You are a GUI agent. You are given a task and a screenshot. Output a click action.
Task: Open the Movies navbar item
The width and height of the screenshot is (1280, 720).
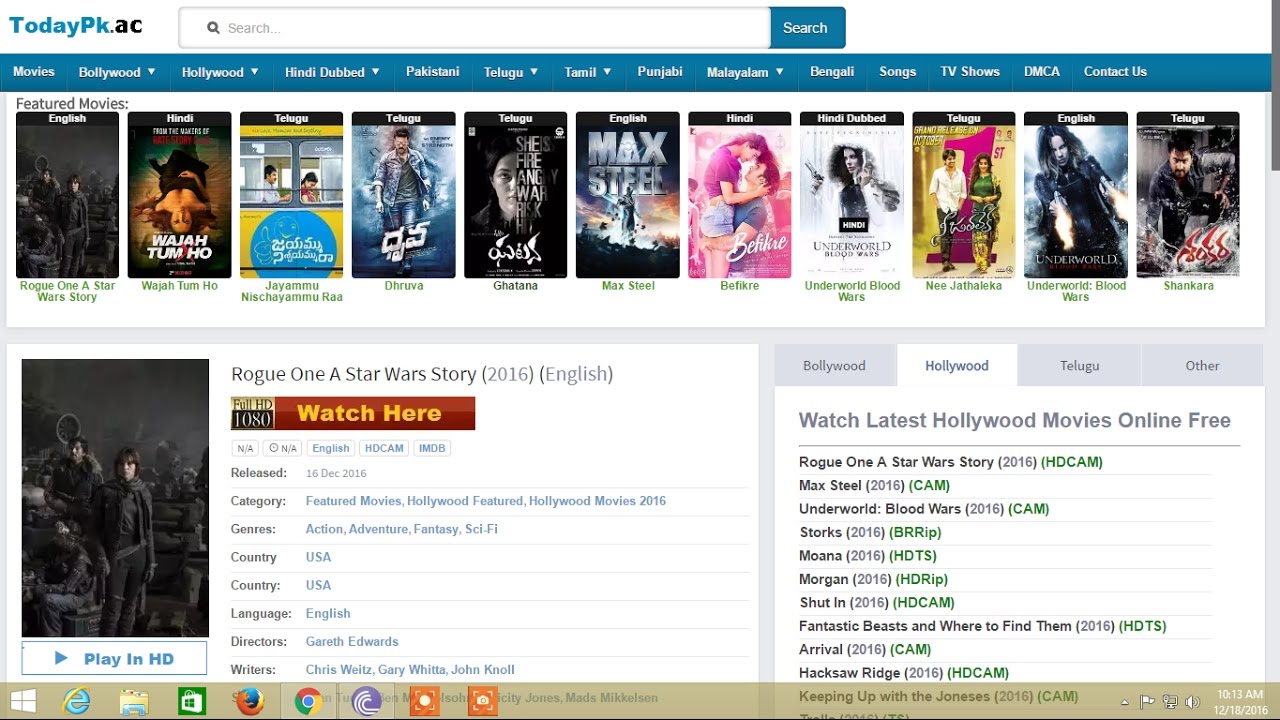click(34, 72)
